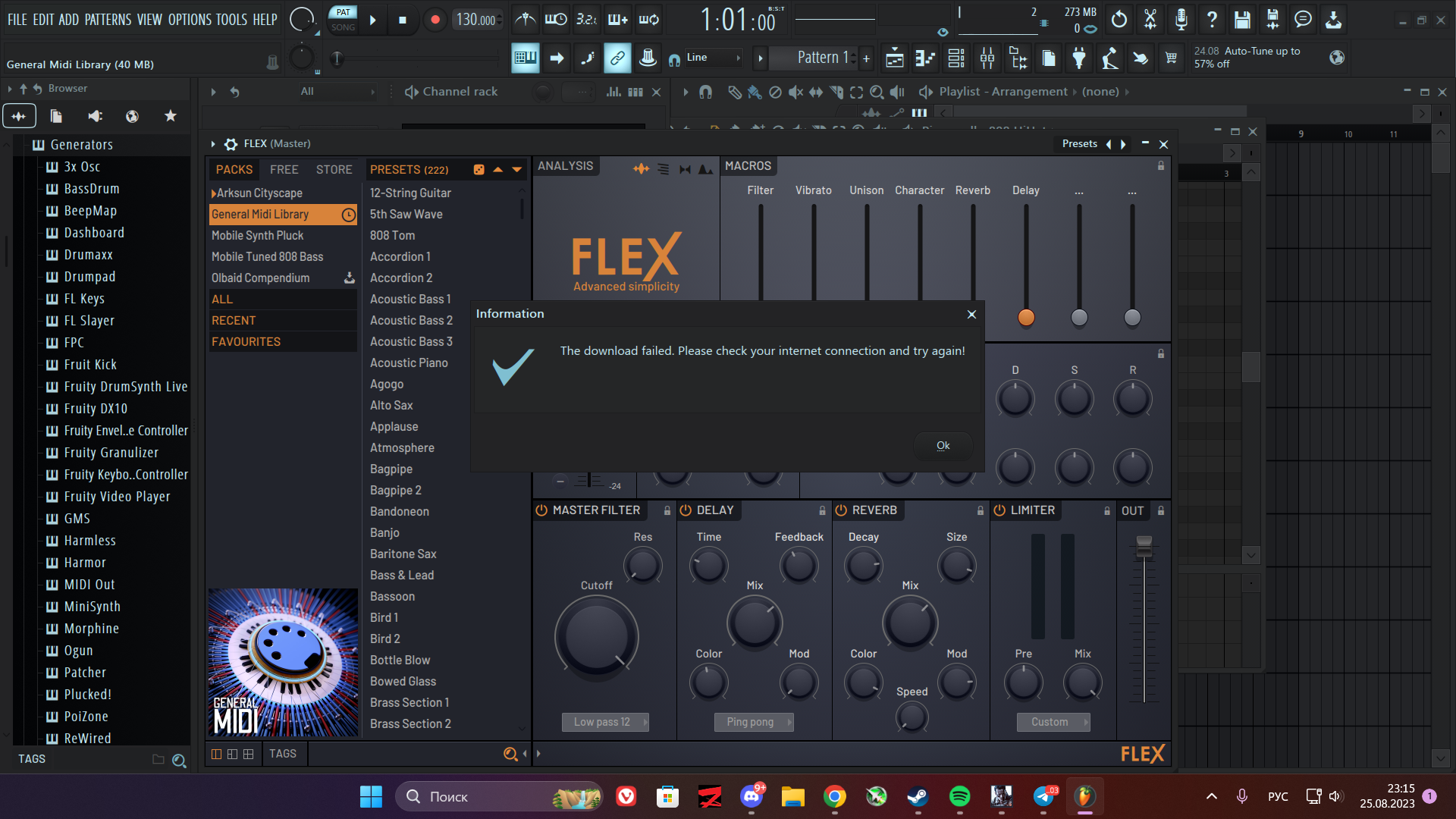
Task: Toggle the Master Filter power button
Action: (x=541, y=511)
